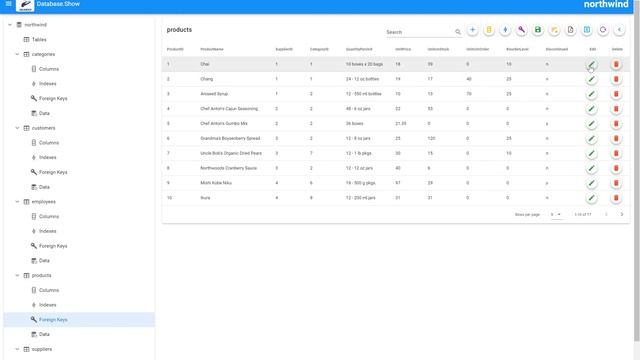Screen dimensions: 640x360
Task: Edit the Mishi Kobe Niku row
Action: [591, 183]
